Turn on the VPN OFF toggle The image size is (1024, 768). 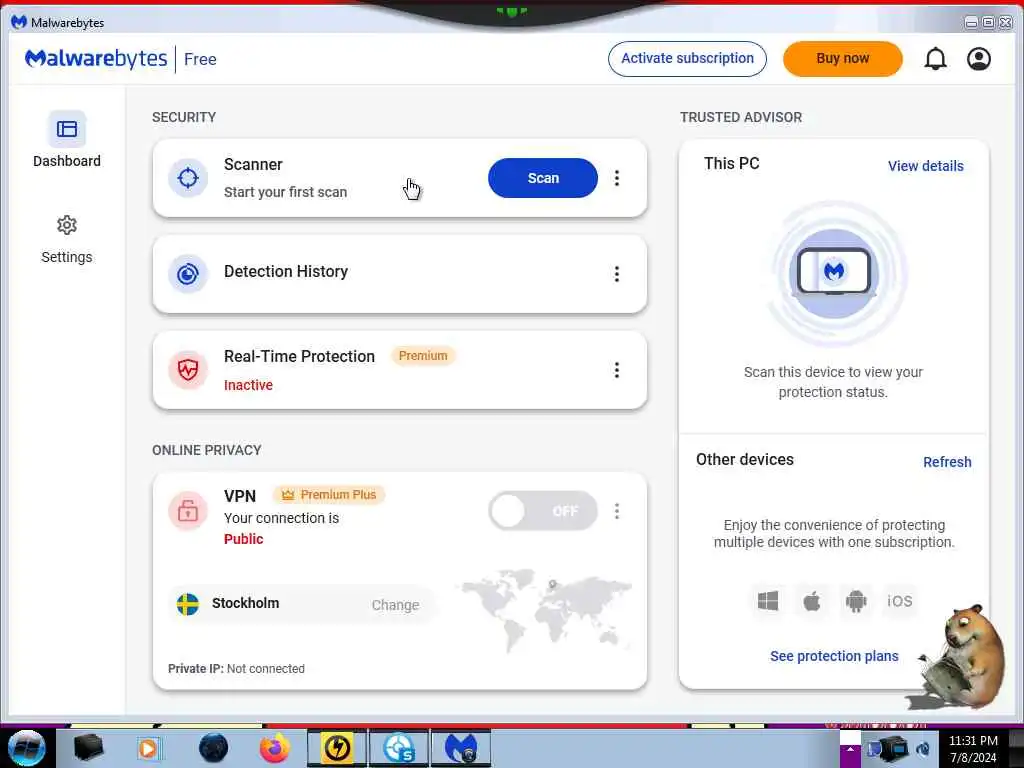click(543, 511)
